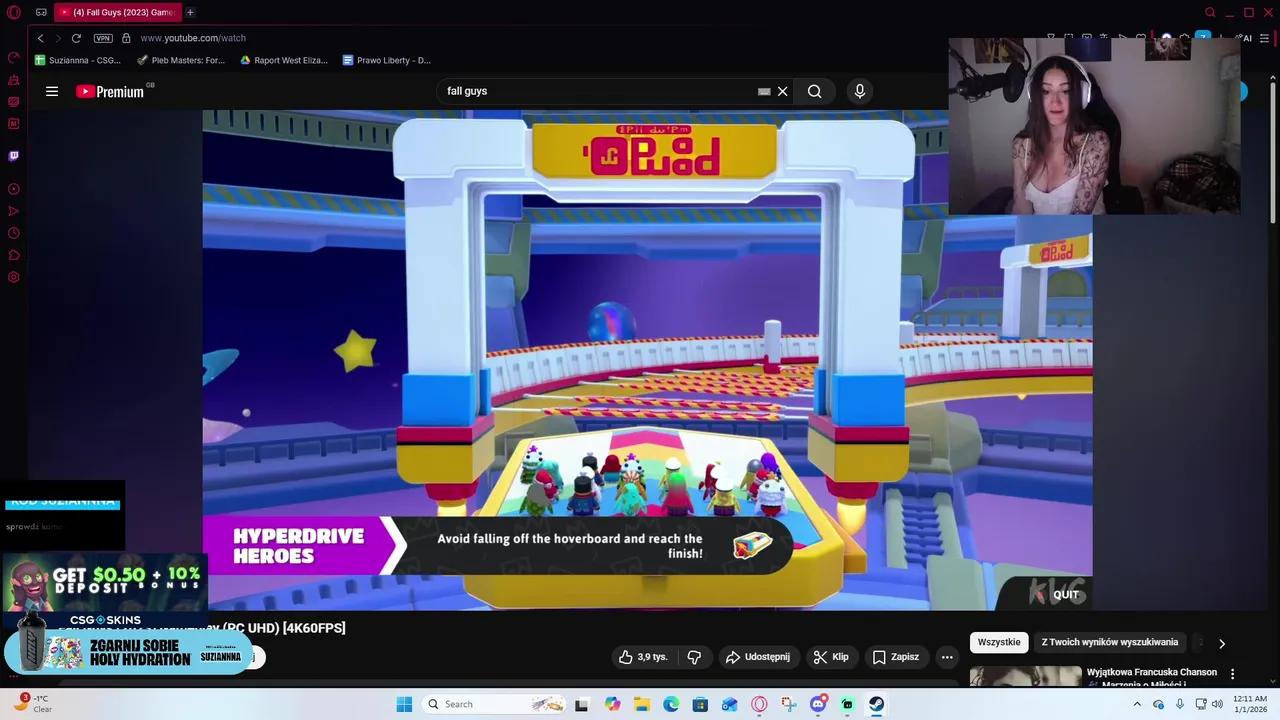Open the Pleb Masters: For... bookmark

(x=181, y=60)
